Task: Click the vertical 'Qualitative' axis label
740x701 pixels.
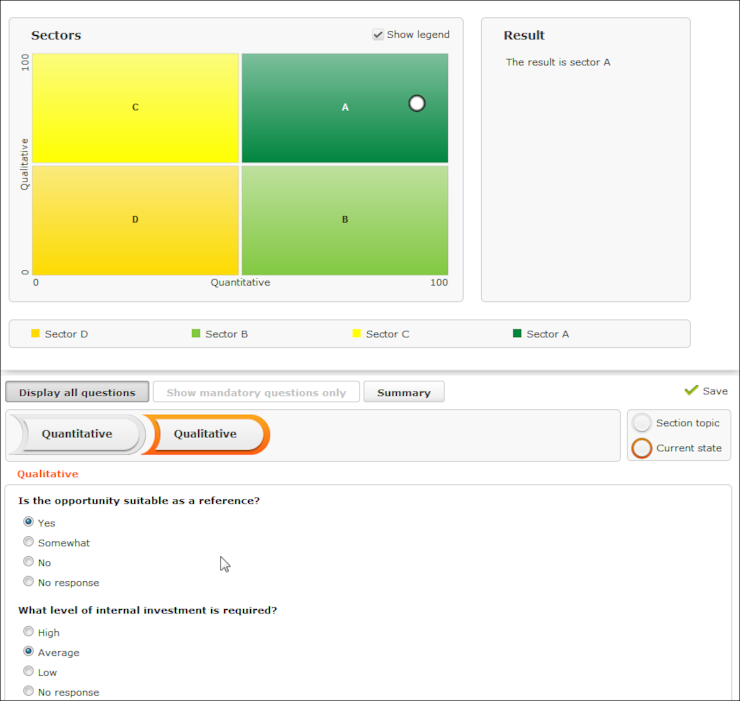Action: pos(24,164)
